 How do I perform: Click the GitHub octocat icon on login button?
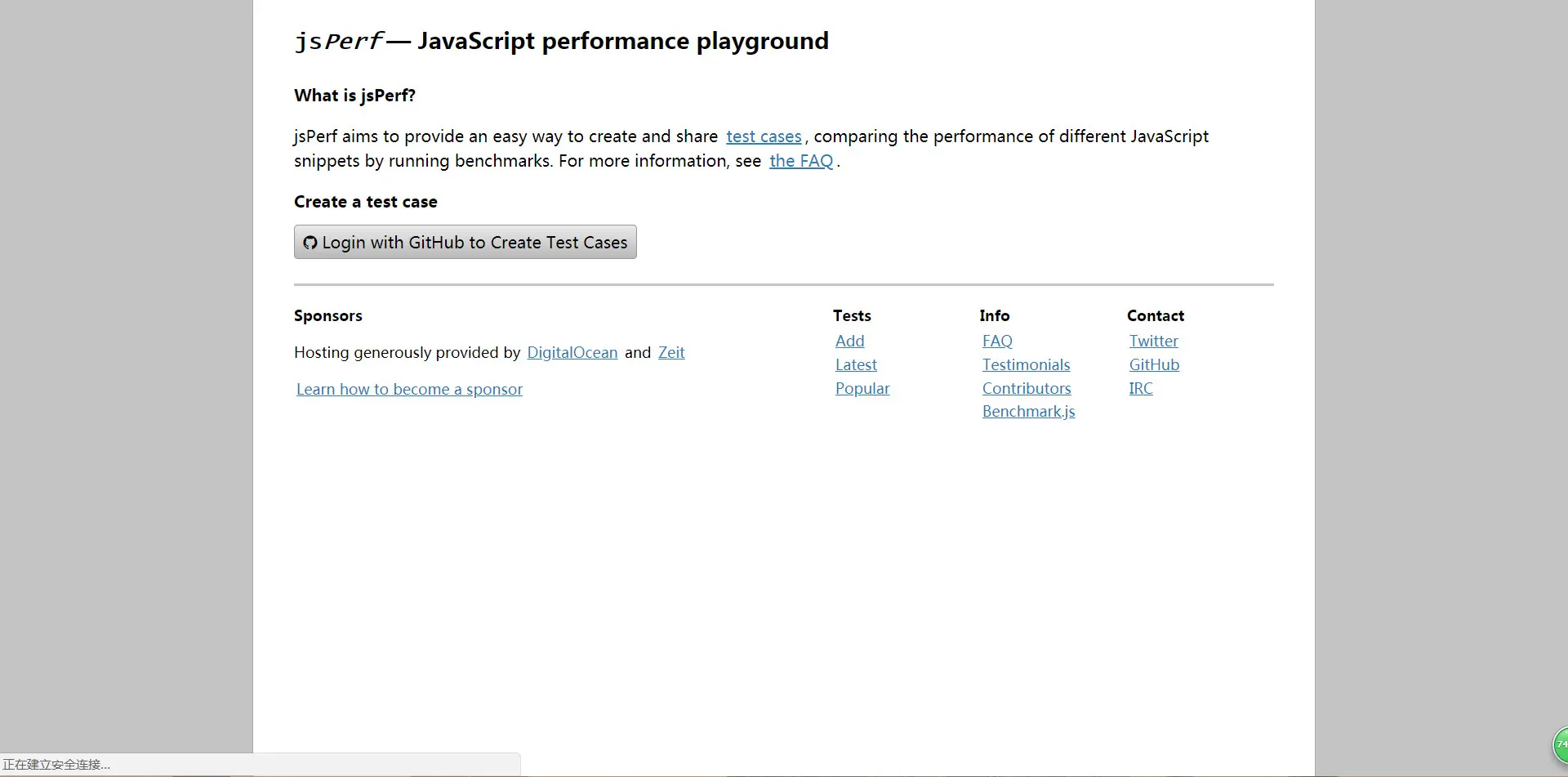(310, 243)
